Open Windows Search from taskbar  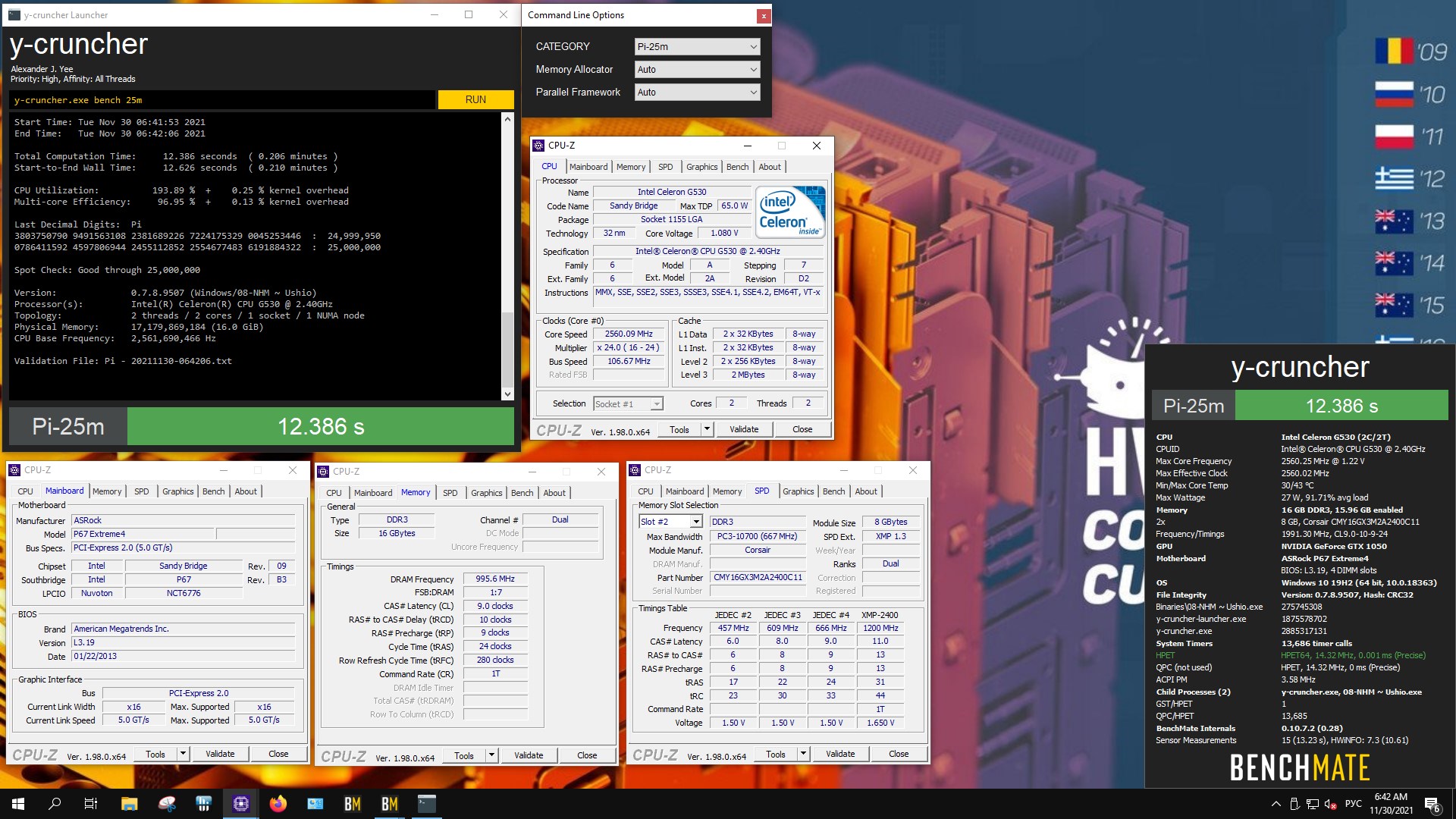coord(55,804)
